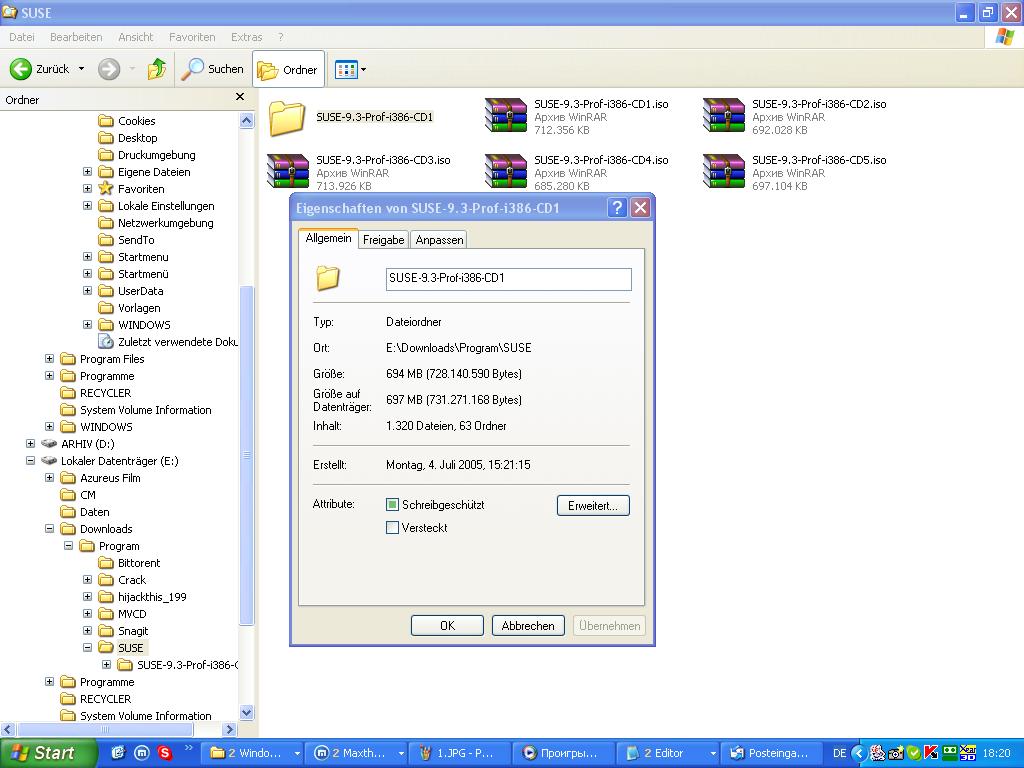Click the Xear 3D tray icon
This screenshot has width=1024, height=768.
[x=968, y=754]
